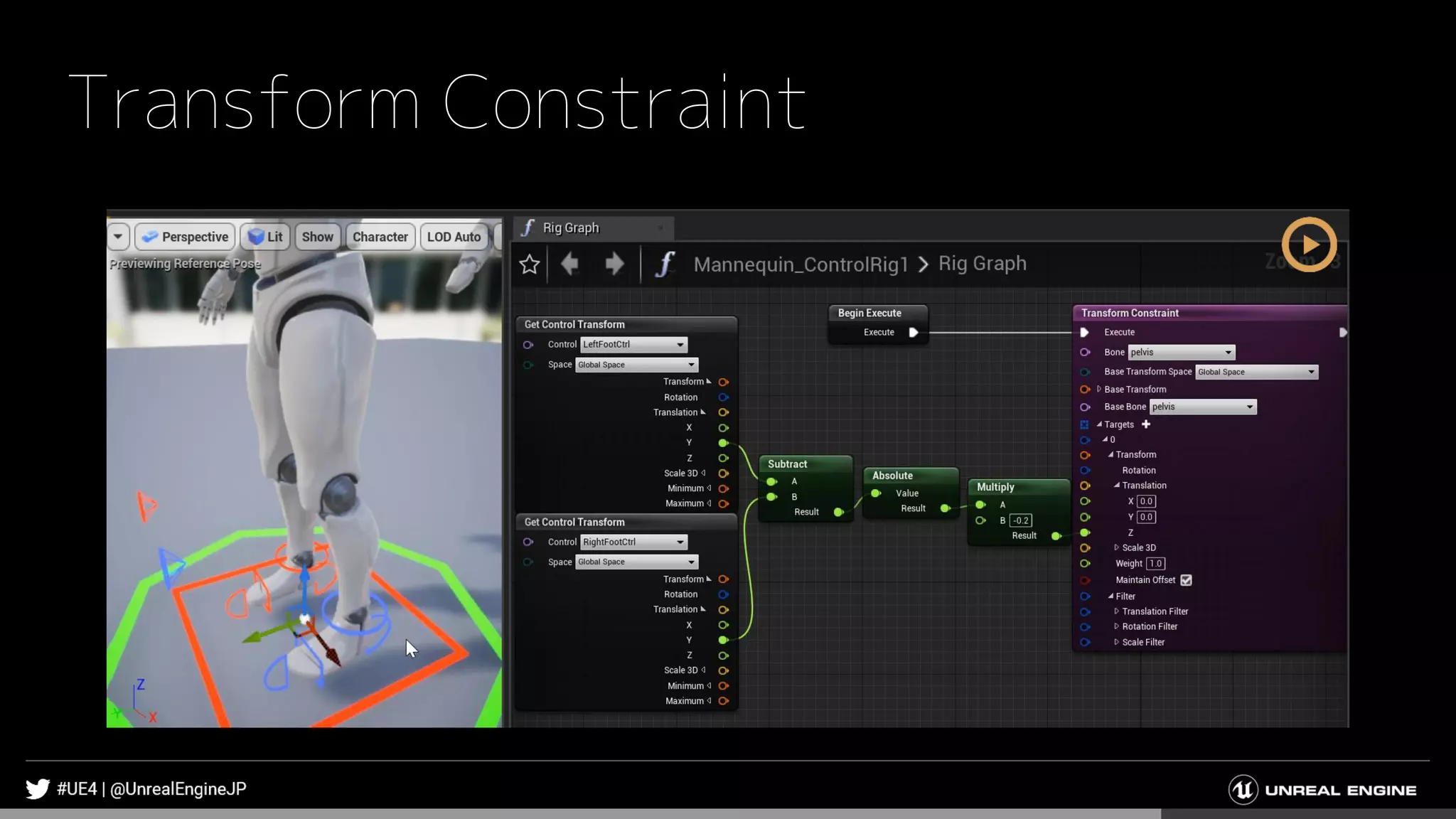Click Multiply node Result output pin

tap(1056, 536)
